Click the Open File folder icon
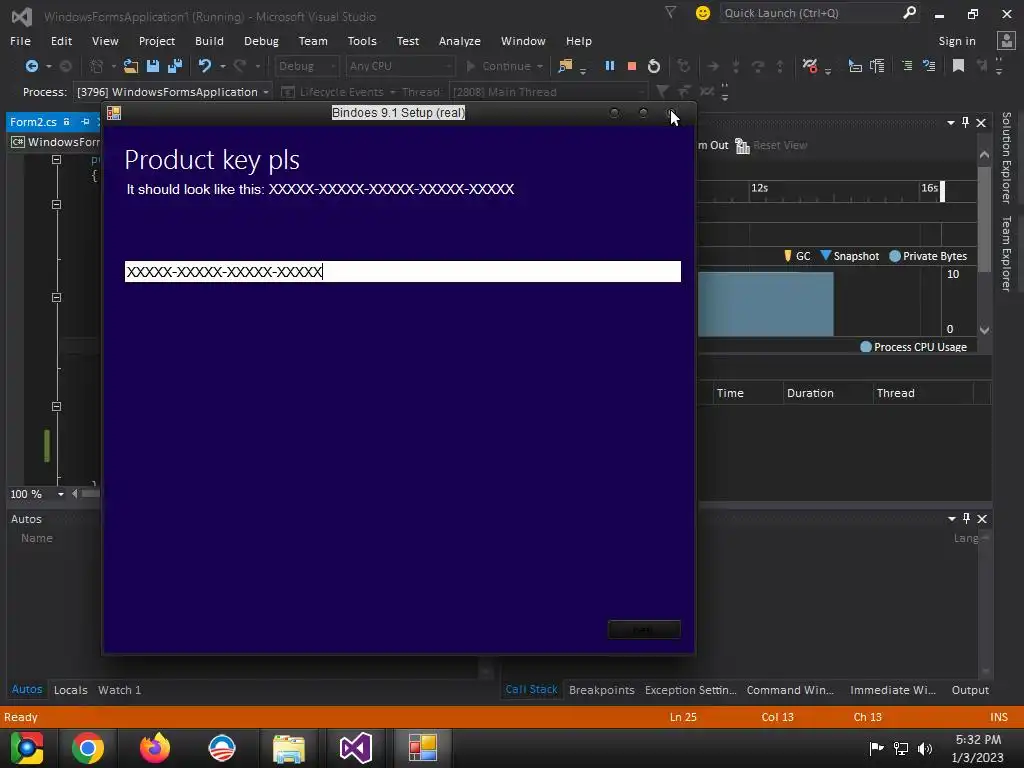The width and height of the screenshot is (1024, 768). tap(131, 66)
